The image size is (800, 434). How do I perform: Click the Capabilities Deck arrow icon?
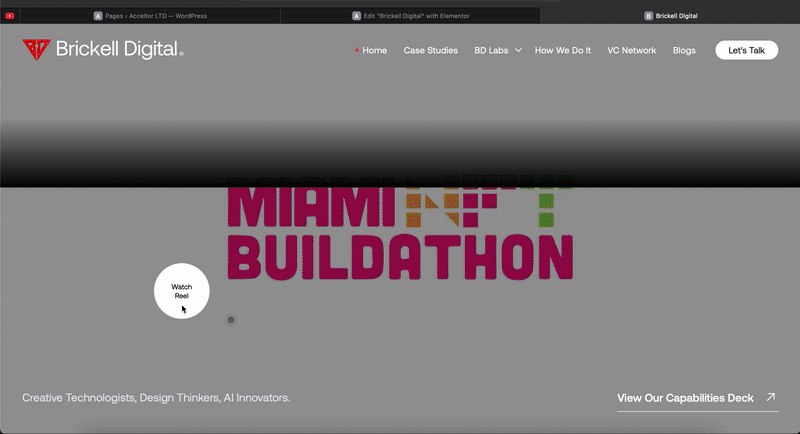(x=771, y=397)
